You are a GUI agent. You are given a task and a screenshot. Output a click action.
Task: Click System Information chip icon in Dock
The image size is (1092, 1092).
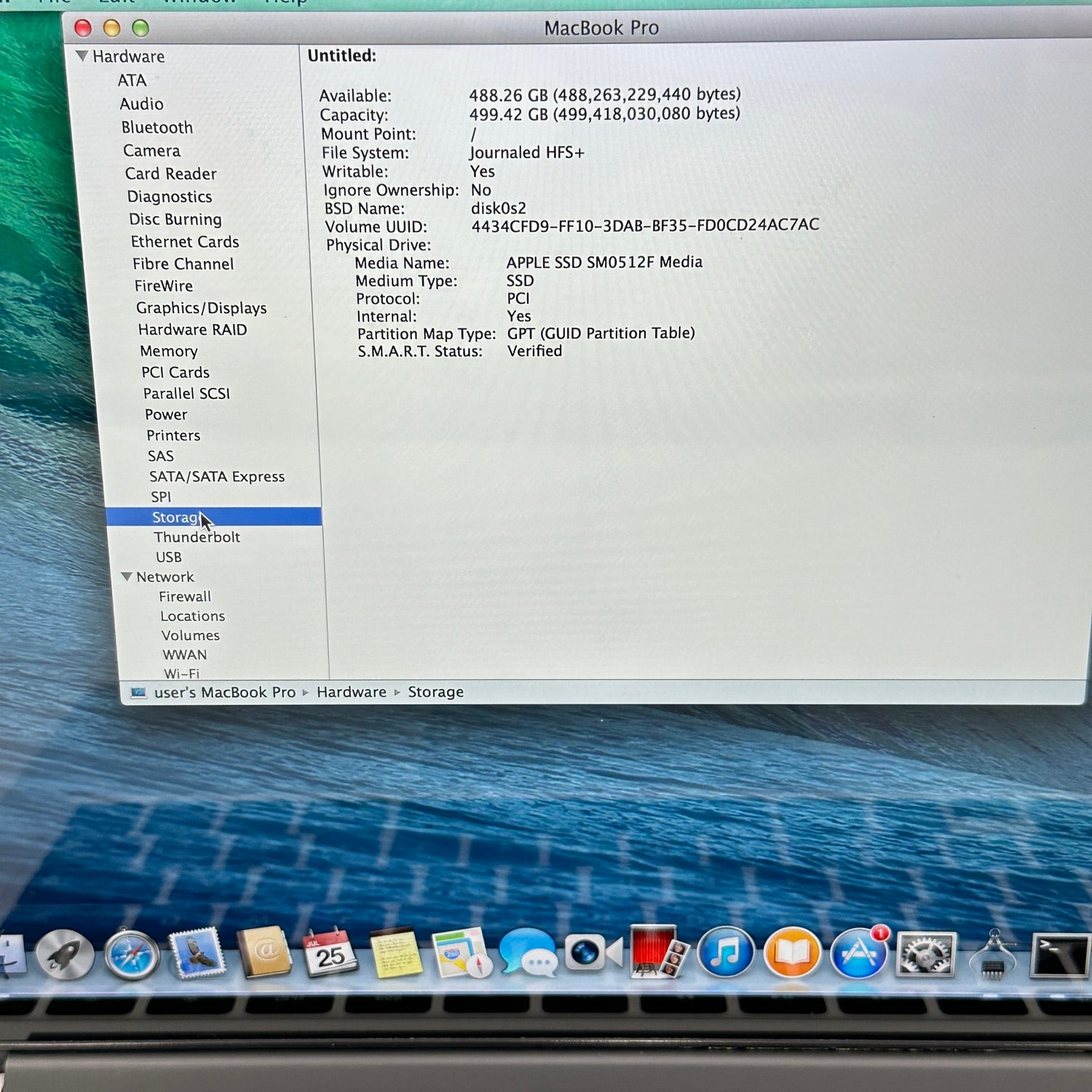(992, 955)
